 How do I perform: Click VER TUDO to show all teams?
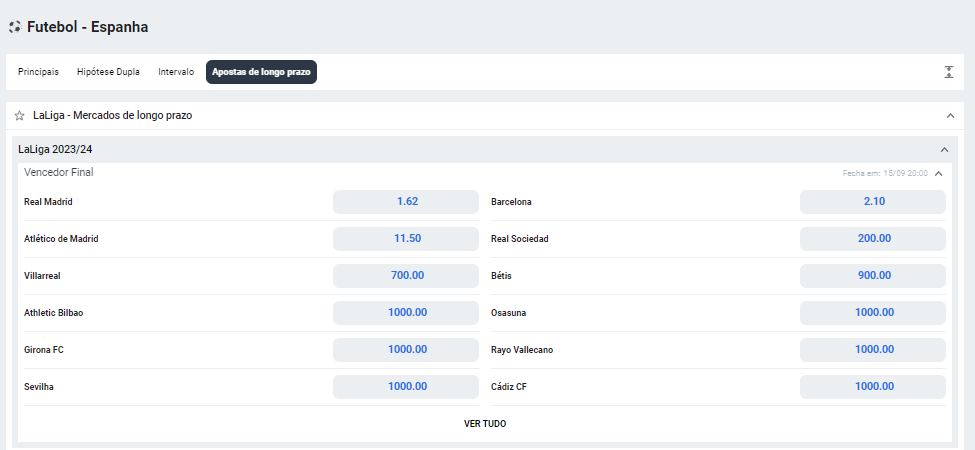click(485, 424)
